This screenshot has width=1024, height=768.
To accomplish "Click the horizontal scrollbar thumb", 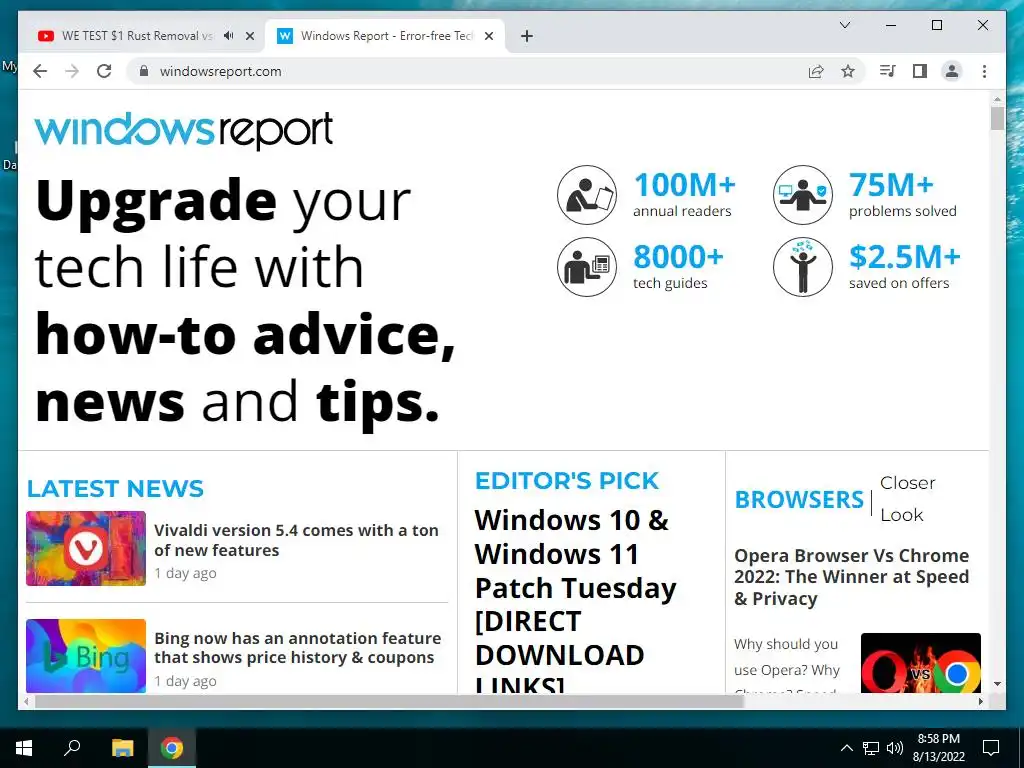I will [389, 701].
